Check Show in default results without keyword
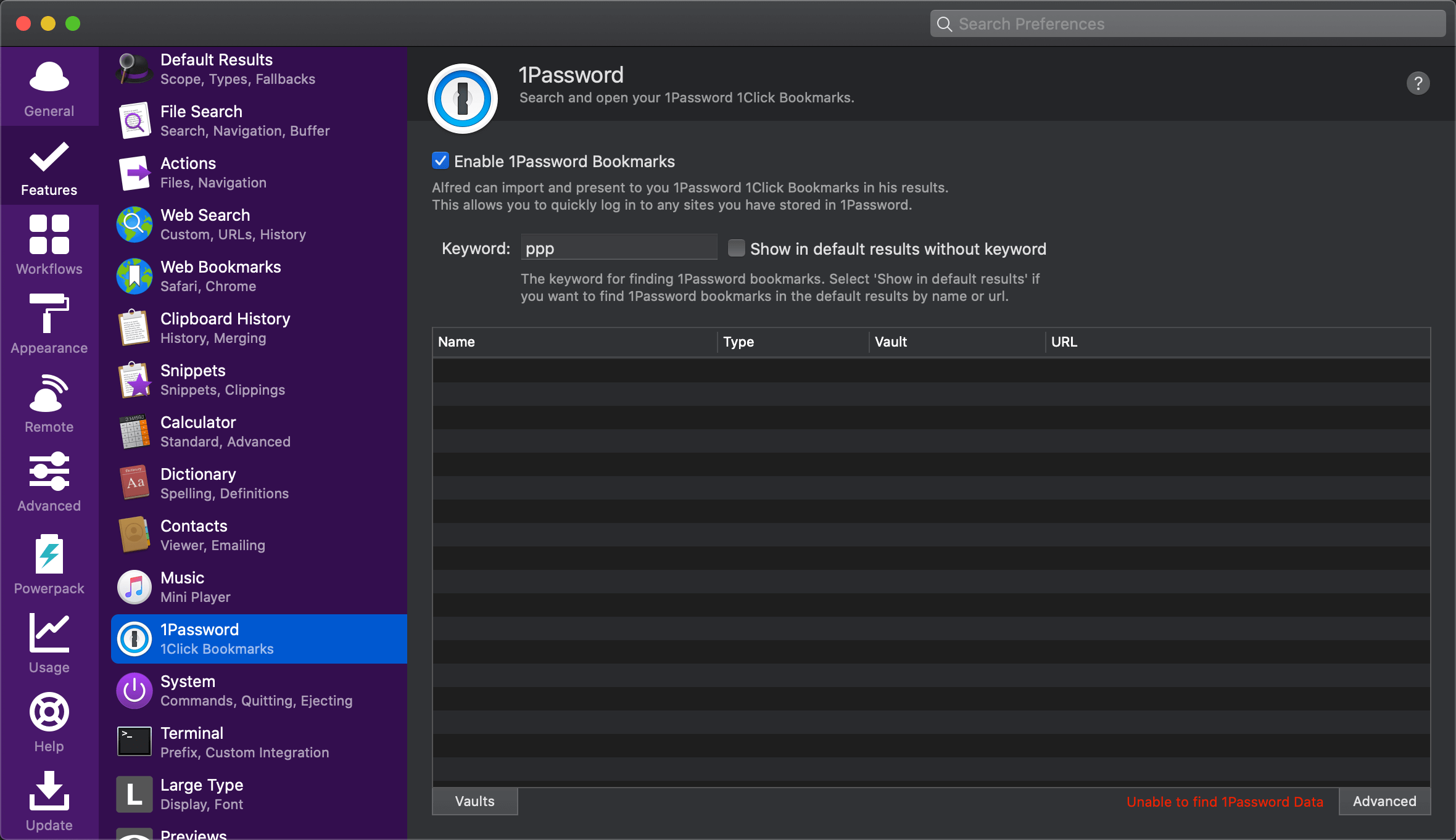This screenshot has width=1456, height=840. pos(736,248)
